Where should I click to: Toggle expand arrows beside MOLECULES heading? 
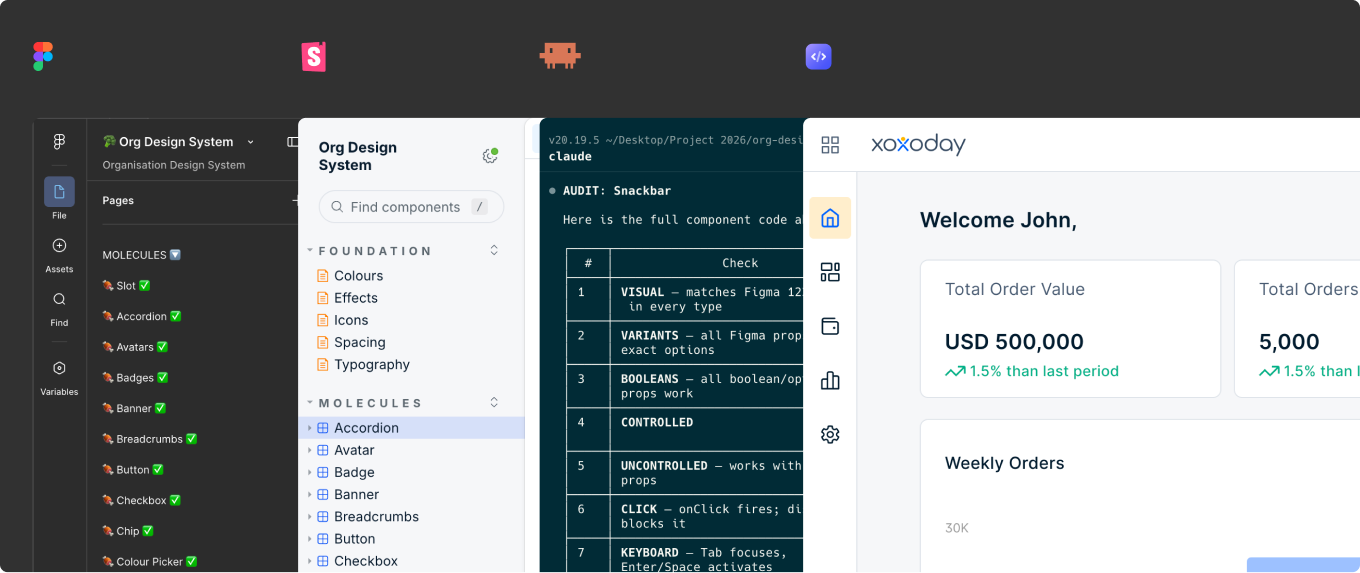click(x=494, y=402)
